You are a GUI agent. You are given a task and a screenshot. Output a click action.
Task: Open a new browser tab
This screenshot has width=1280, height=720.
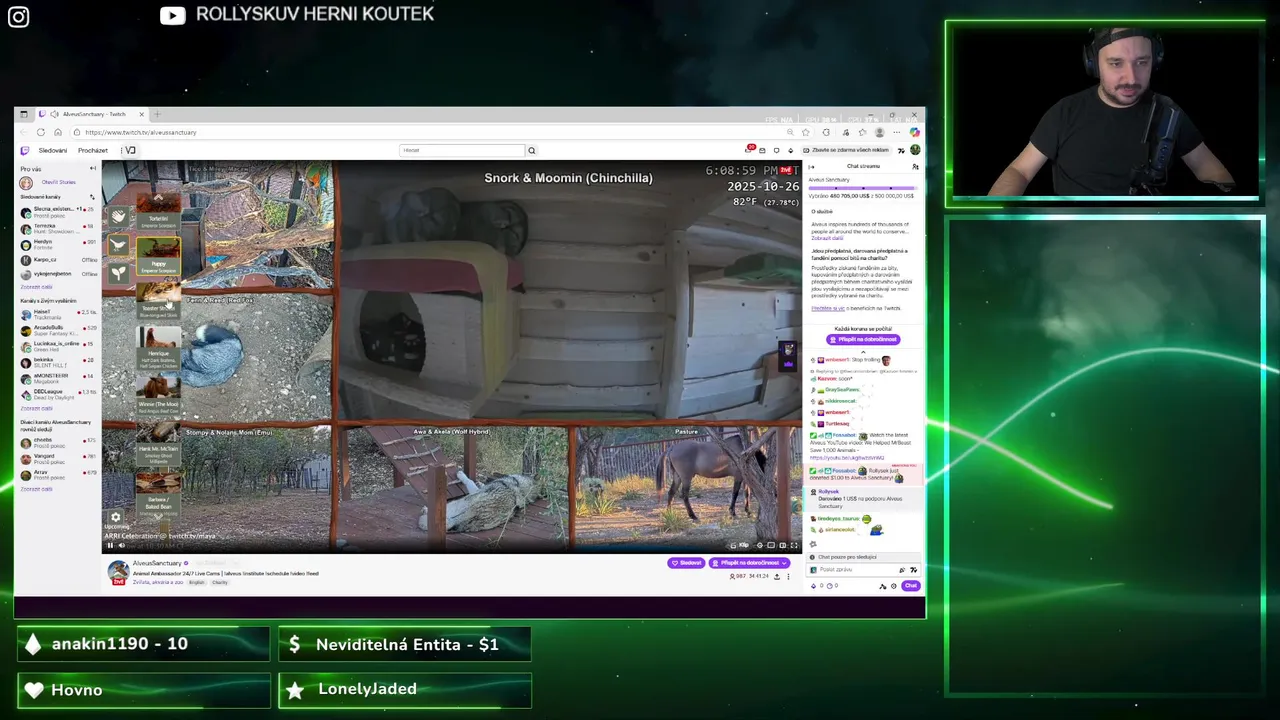click(x=157, y=114)
